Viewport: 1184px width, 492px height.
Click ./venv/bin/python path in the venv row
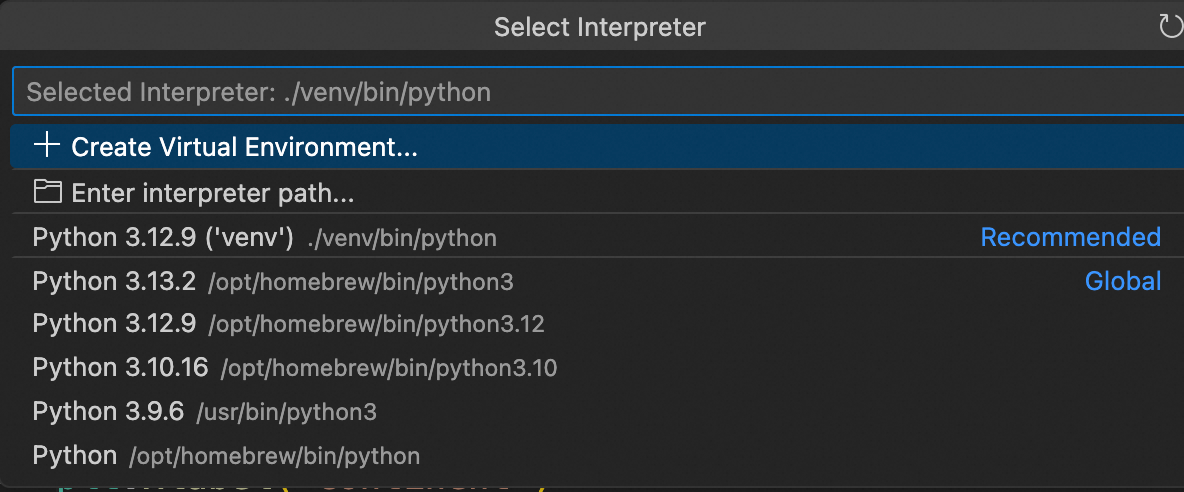(x=402, y=238)
